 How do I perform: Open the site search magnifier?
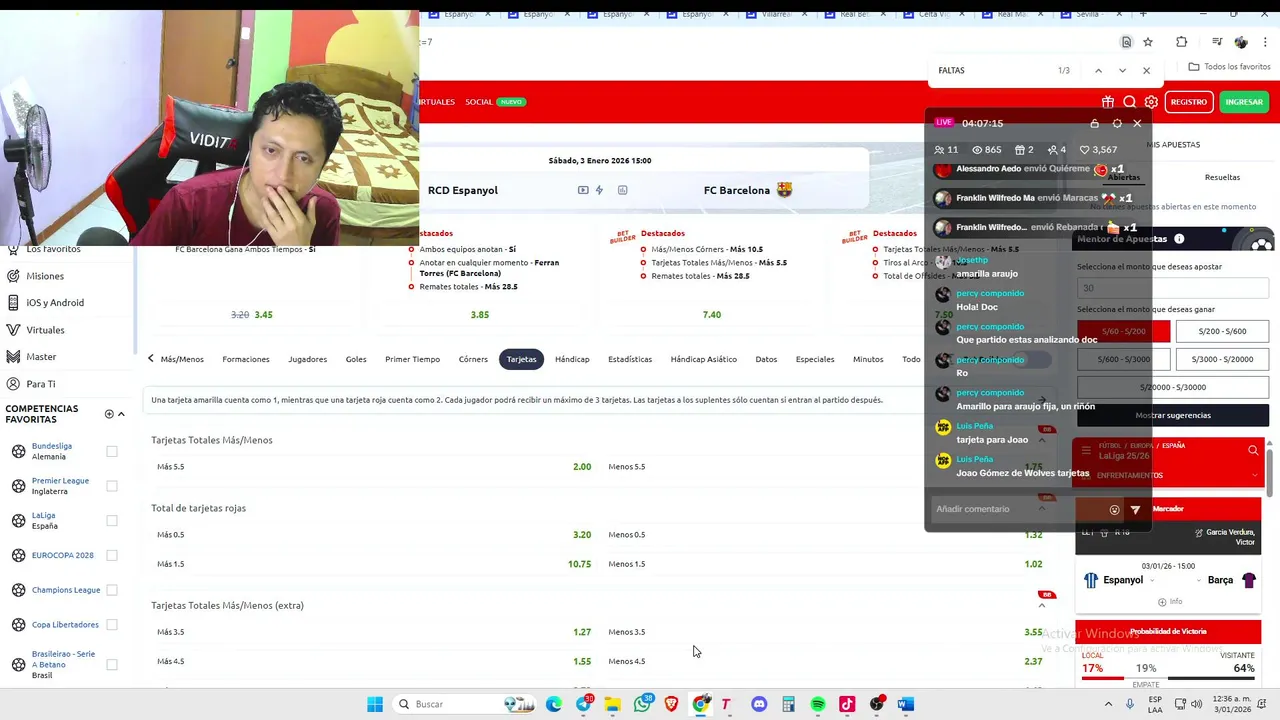1129,102
